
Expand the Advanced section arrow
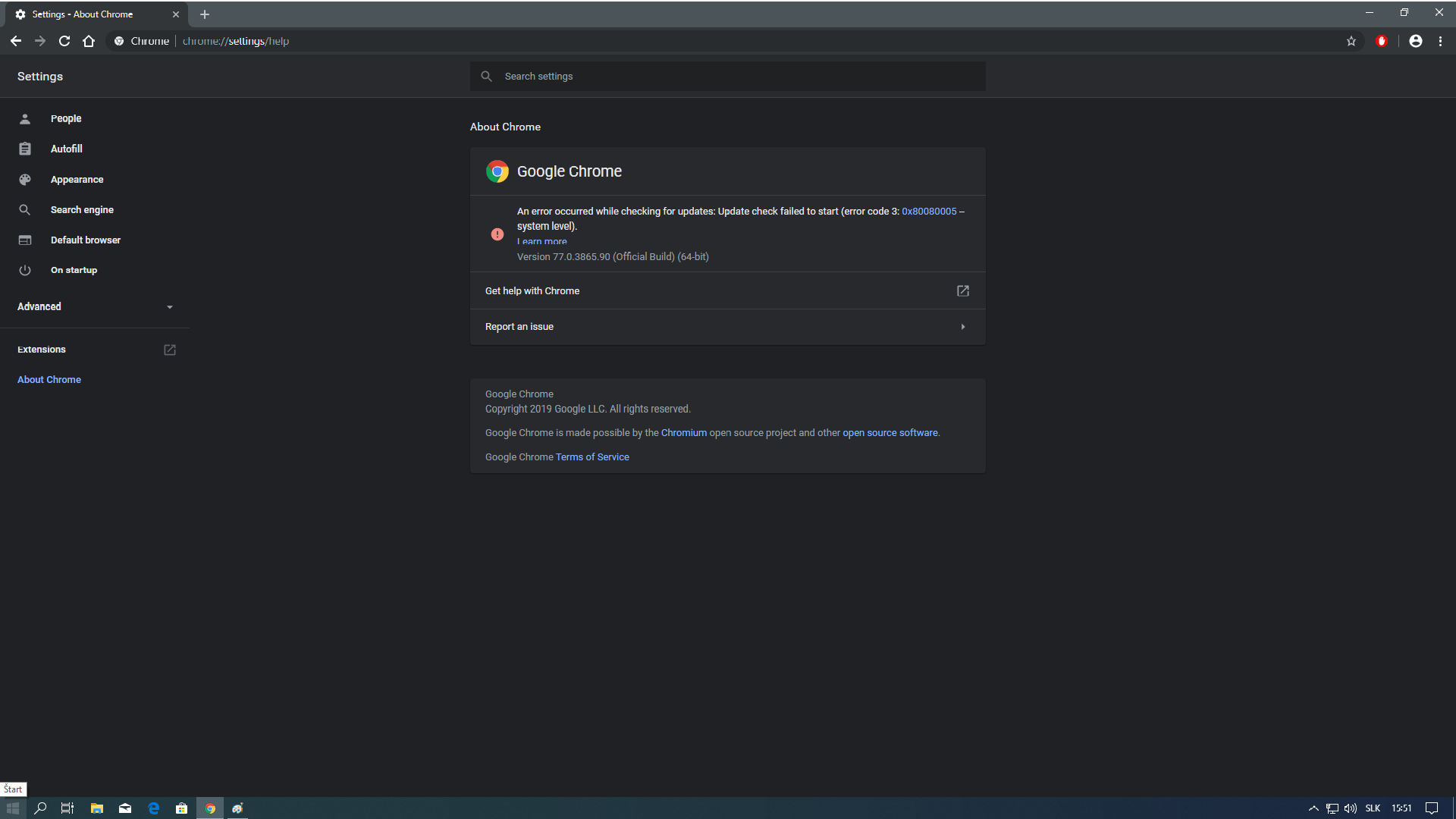[x=170, y=307]
